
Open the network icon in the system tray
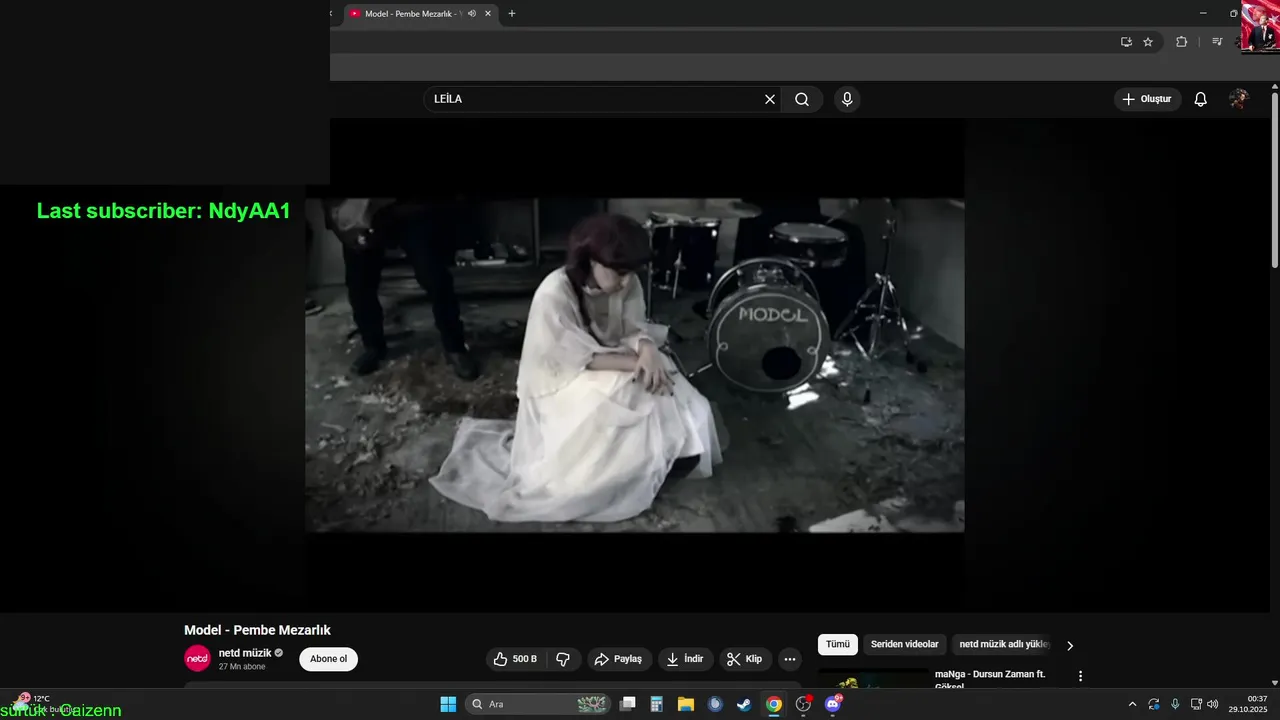1196,704
